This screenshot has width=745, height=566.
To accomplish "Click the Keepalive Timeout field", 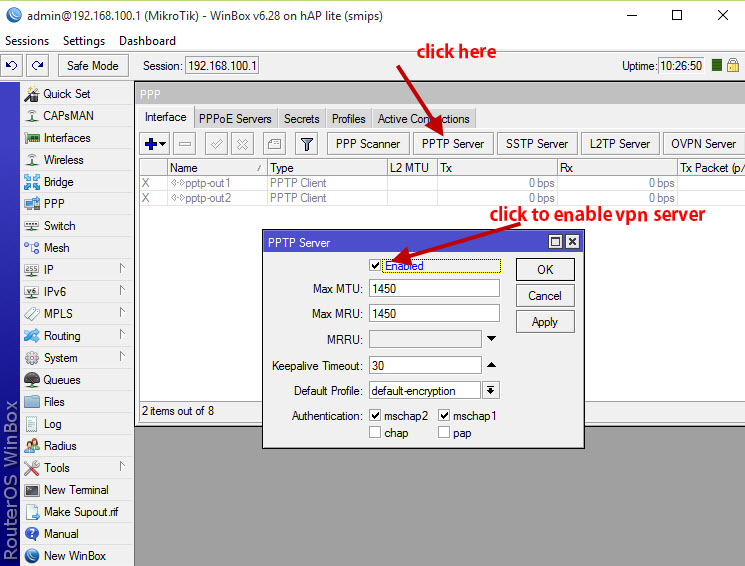I will (x=425, y=365).
